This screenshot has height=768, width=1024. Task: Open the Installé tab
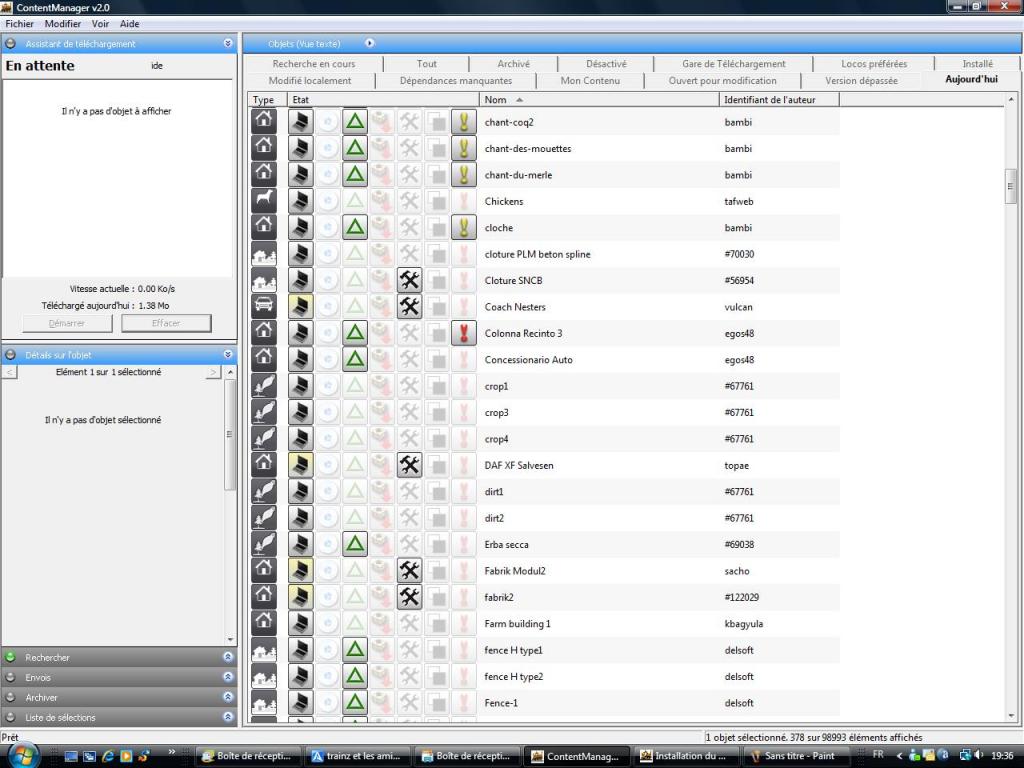(977, 63)
